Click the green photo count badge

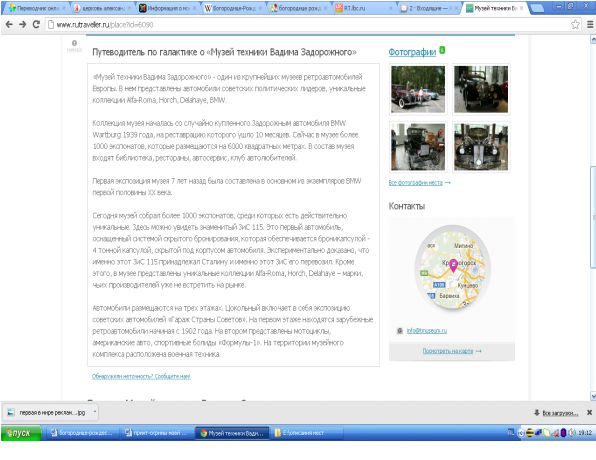[442, 50]
